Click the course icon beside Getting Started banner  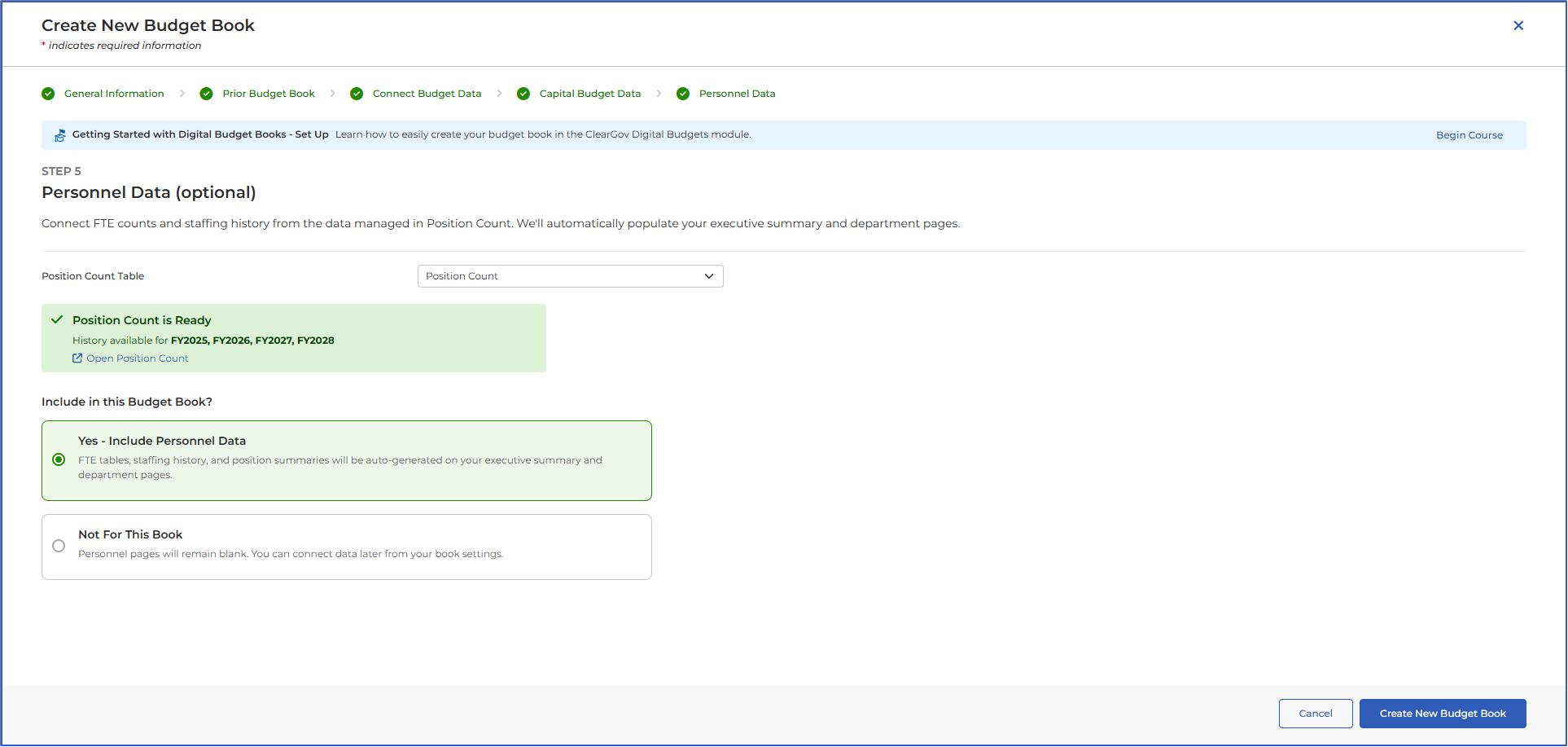(60, 135)
